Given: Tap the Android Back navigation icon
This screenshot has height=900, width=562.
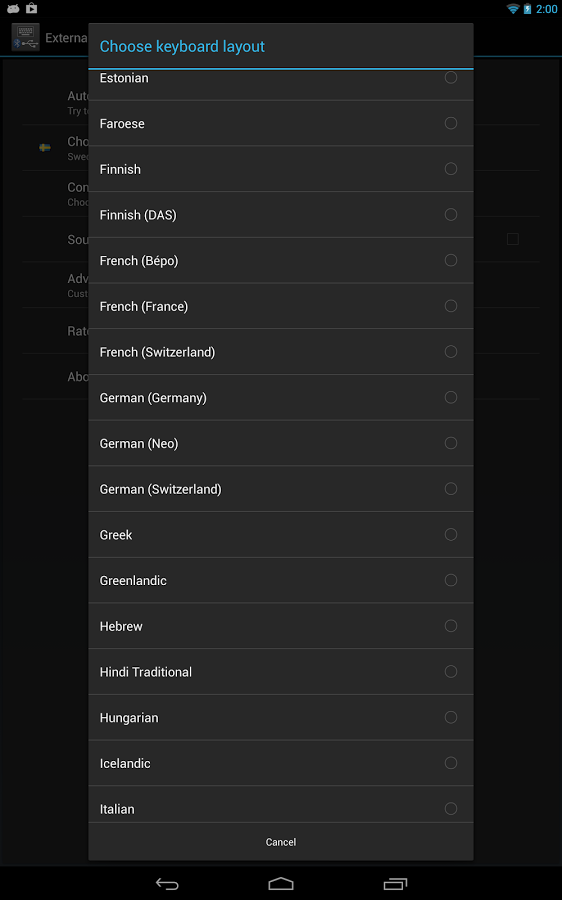Looking at the screenshot, I should 167,884.
